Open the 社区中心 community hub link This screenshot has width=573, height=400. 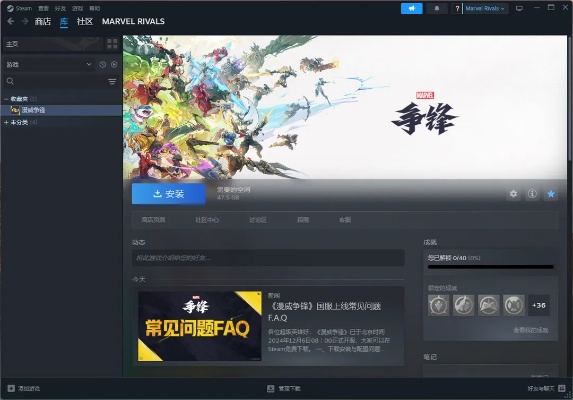(x=207, y=220)
